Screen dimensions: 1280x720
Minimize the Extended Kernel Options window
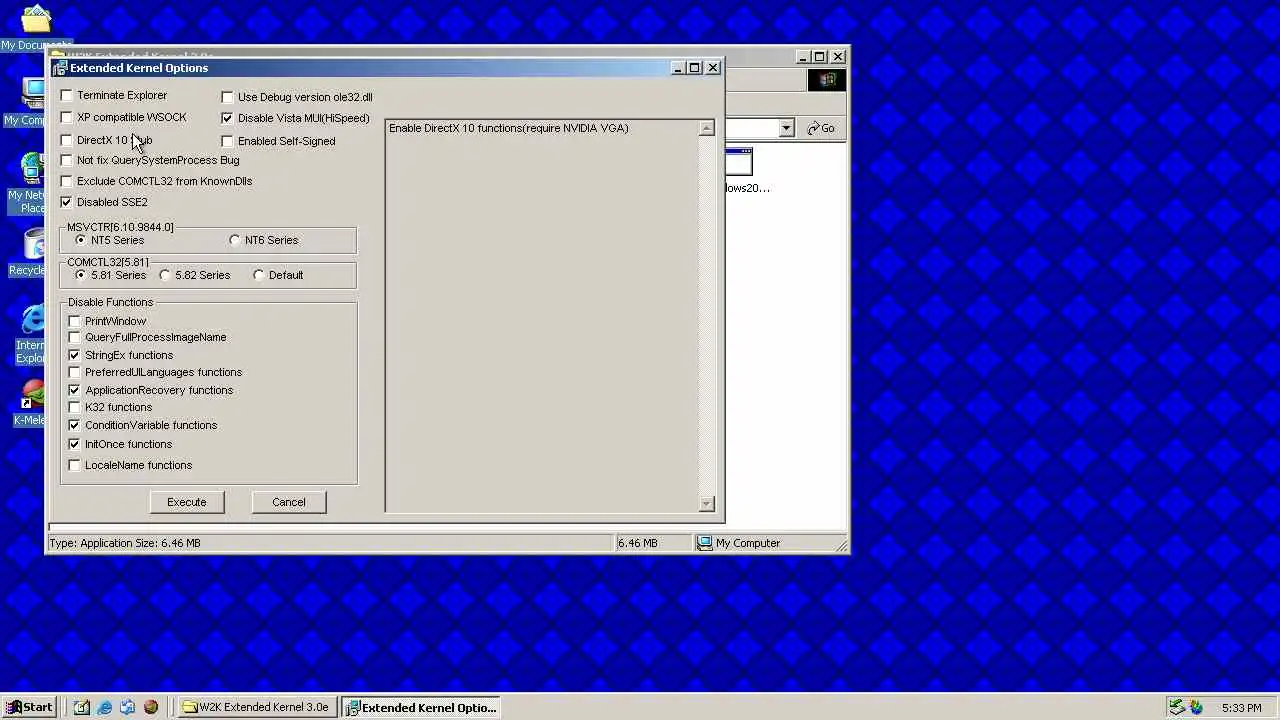point(677,68)
